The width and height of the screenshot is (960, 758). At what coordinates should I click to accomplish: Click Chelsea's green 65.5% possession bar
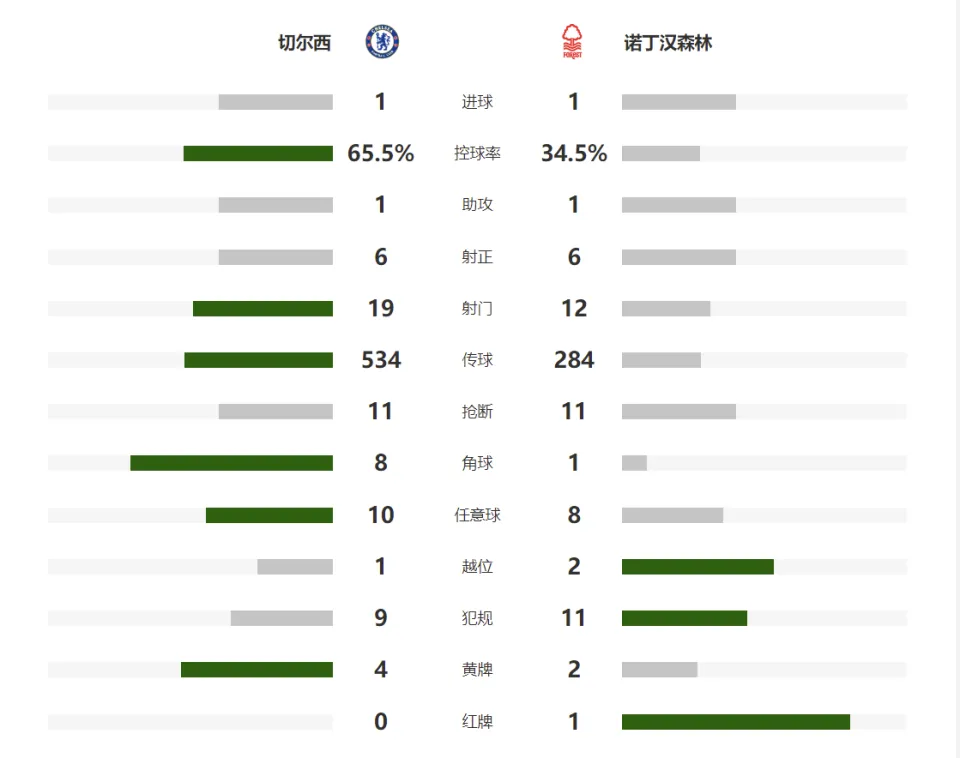click(258, 153)
